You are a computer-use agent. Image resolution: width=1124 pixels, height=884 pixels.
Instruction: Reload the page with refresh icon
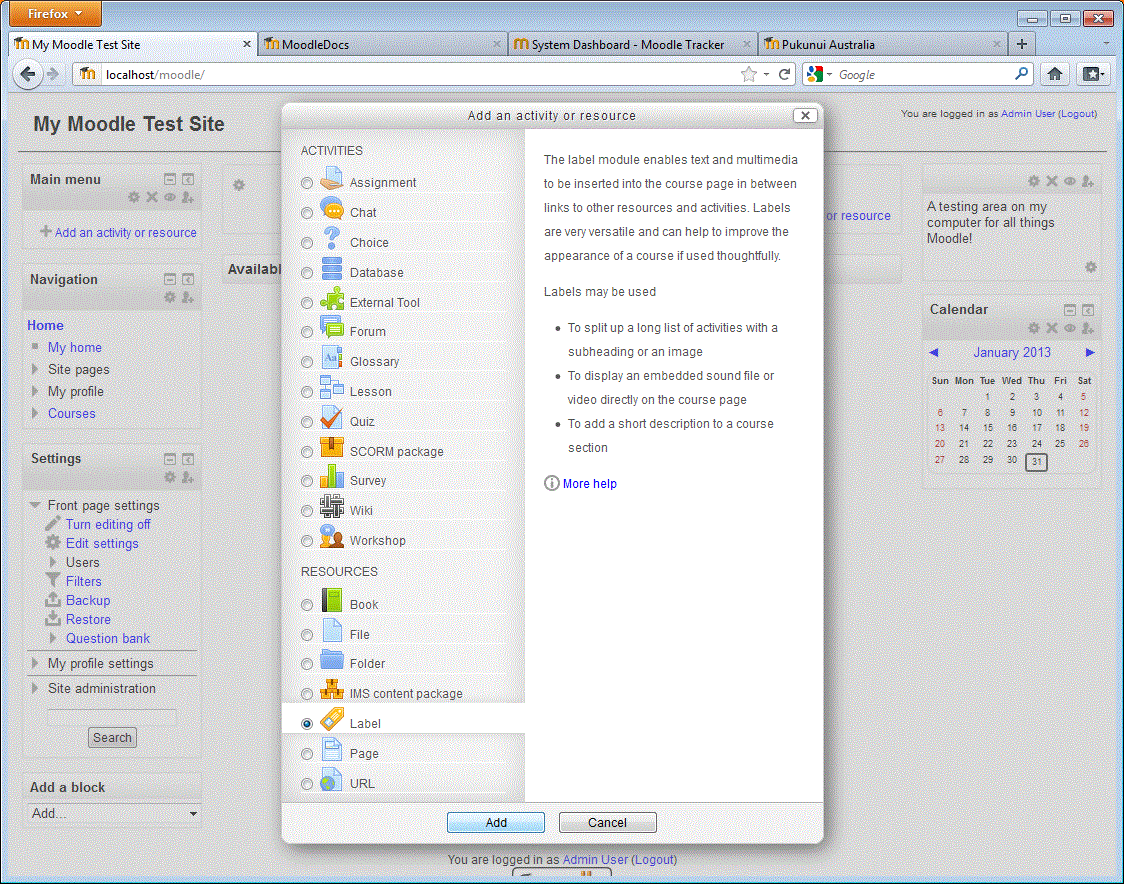click(x=784, y=74)
